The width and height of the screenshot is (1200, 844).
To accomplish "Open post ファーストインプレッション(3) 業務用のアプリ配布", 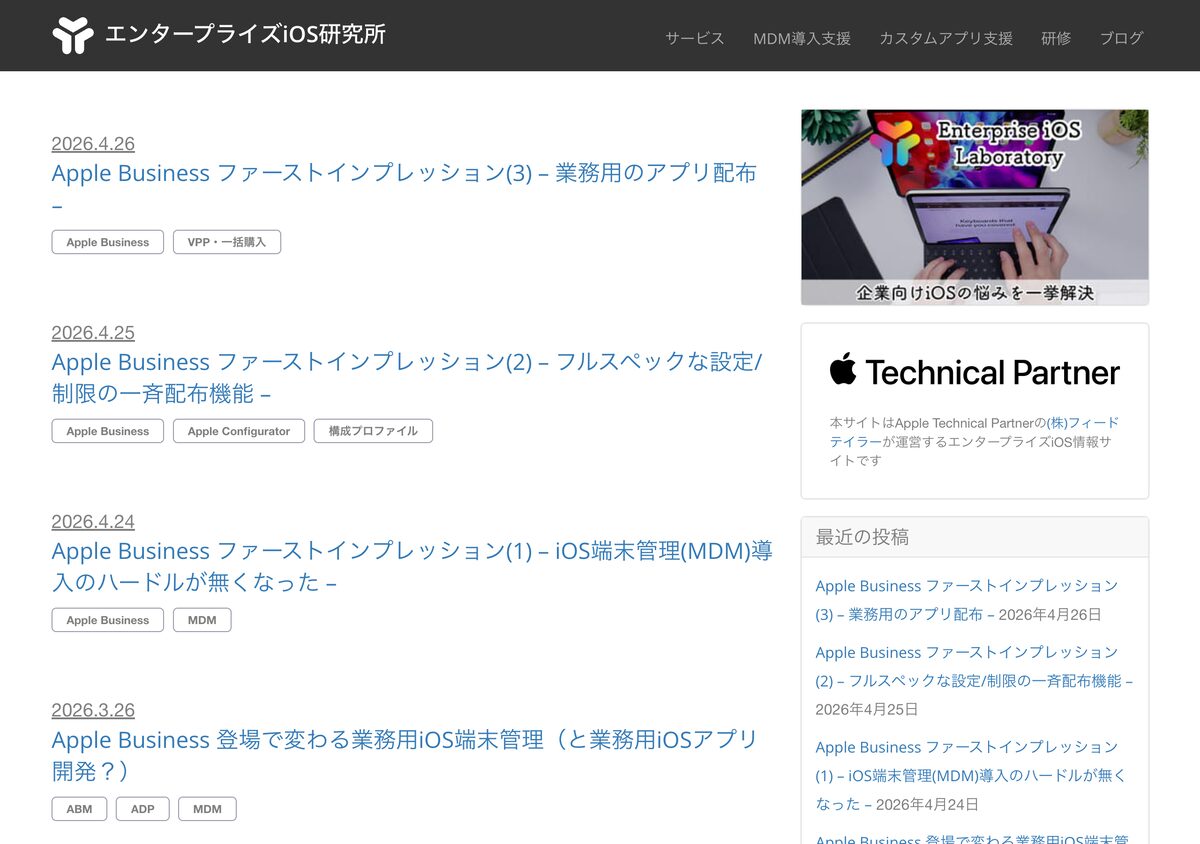I will (x=404, y=187).
